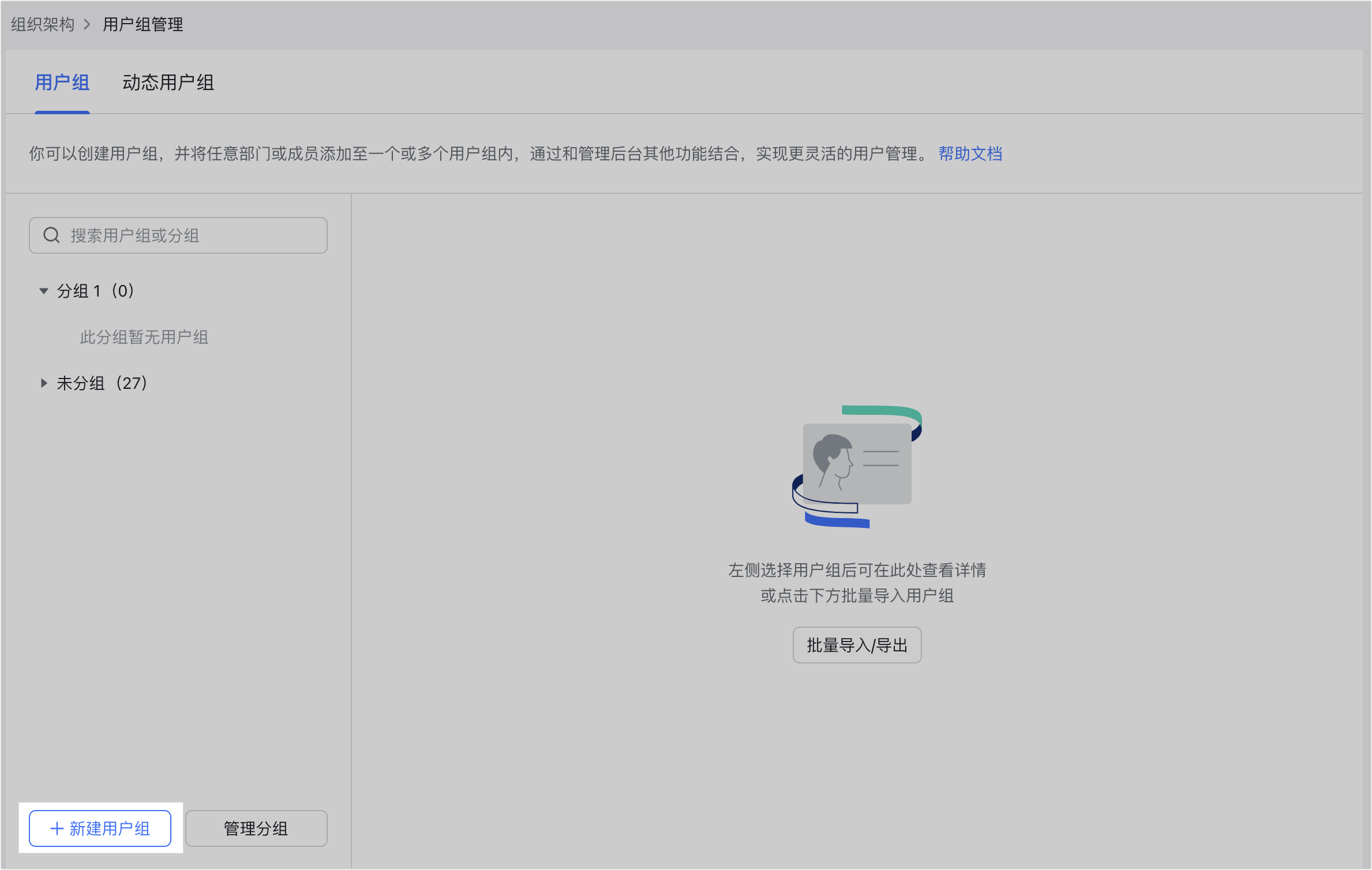Click the 新建用户组 button

click(x=100, y=828)
